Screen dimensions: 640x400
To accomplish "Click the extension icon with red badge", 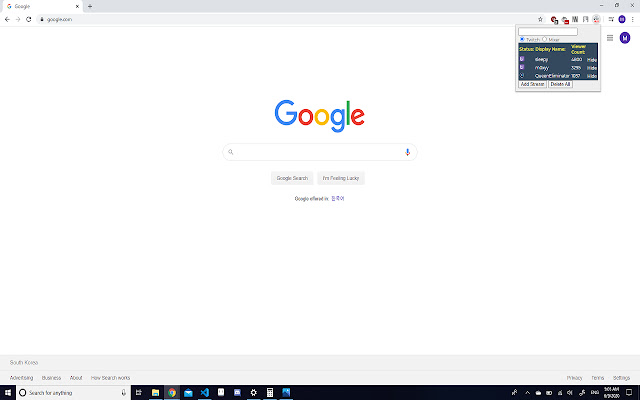I will [x=565, y=20].
